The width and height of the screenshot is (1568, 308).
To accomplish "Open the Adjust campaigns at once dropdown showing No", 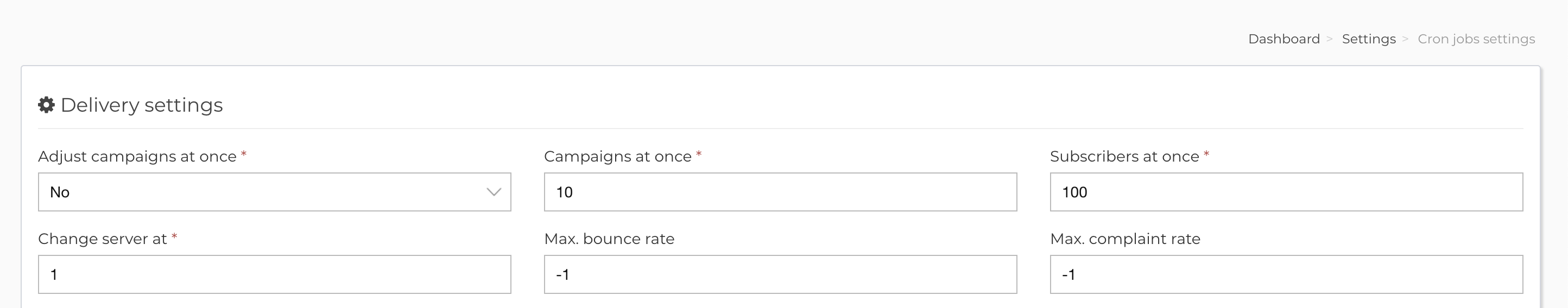I will click(x=275, y=192).
